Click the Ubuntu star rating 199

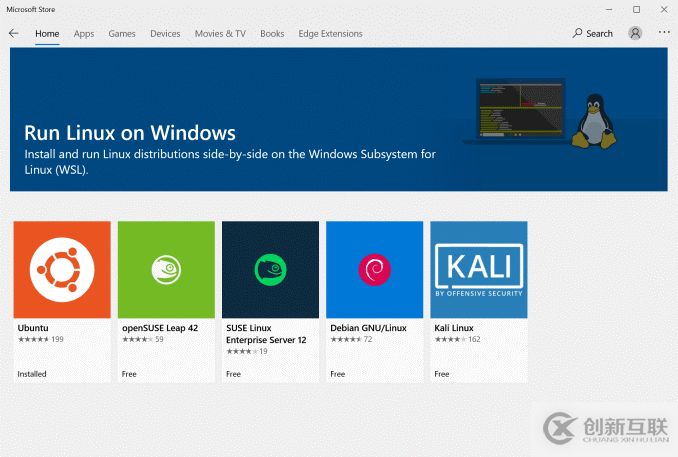(x=41, y=339)
